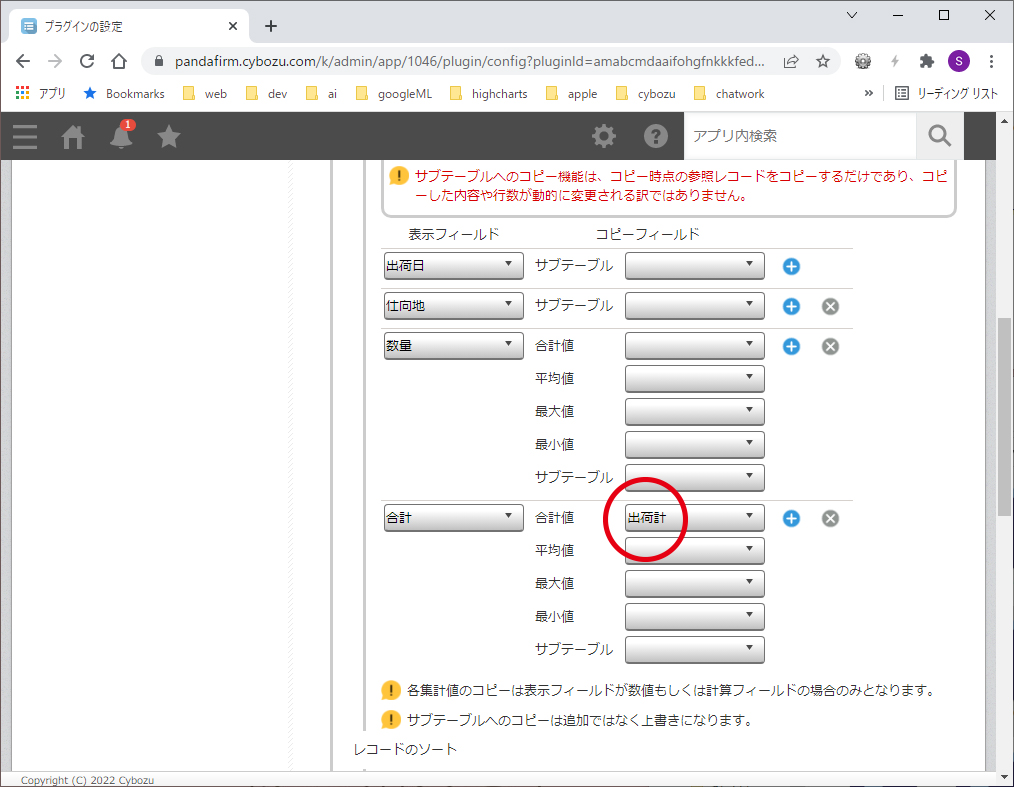Close the プラグインの設定 tab
The width and height of the screenshot is (1014, 787).
pyautogui.click(x=233, y=27)
